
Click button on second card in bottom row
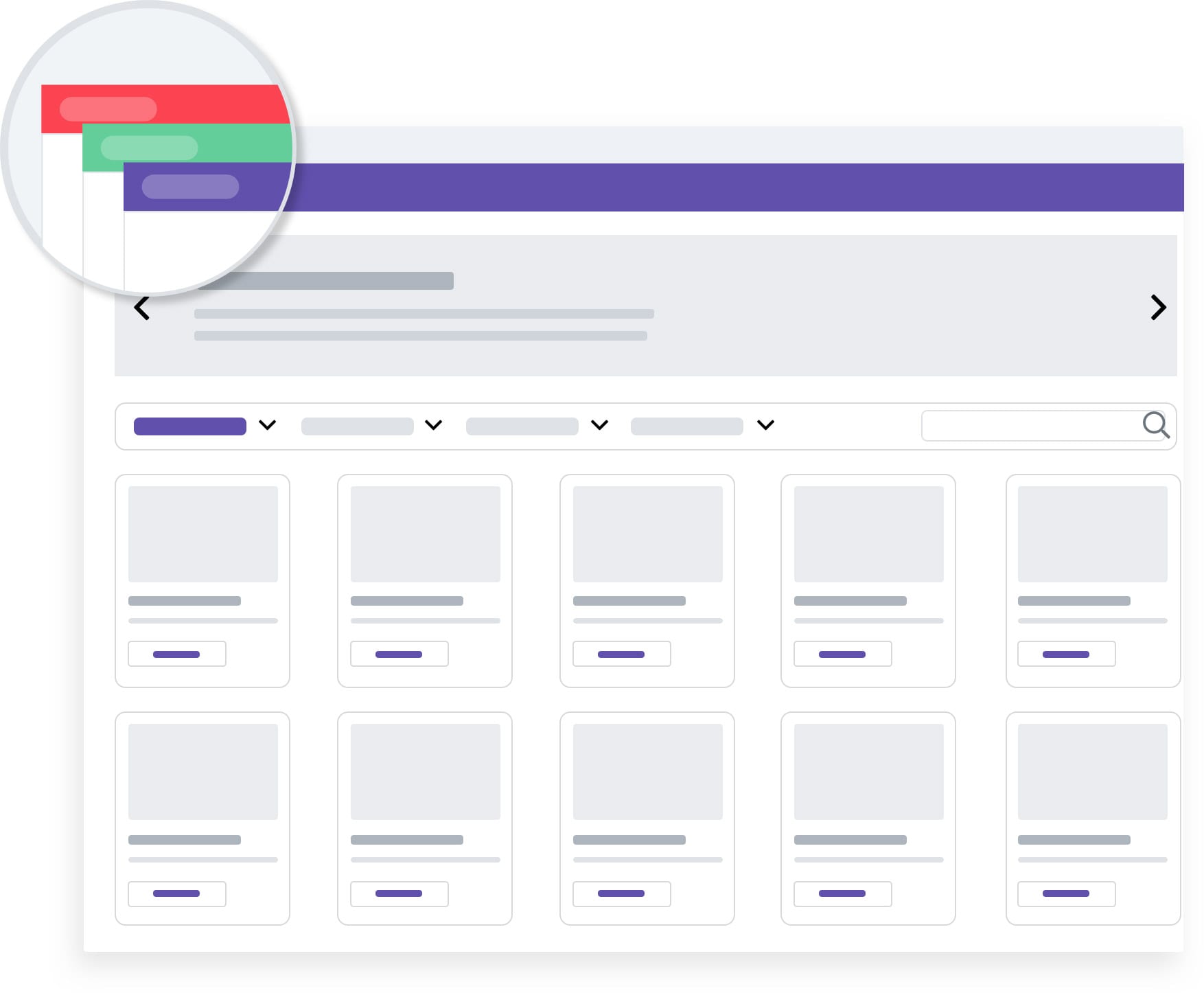[x=400, y=894]
